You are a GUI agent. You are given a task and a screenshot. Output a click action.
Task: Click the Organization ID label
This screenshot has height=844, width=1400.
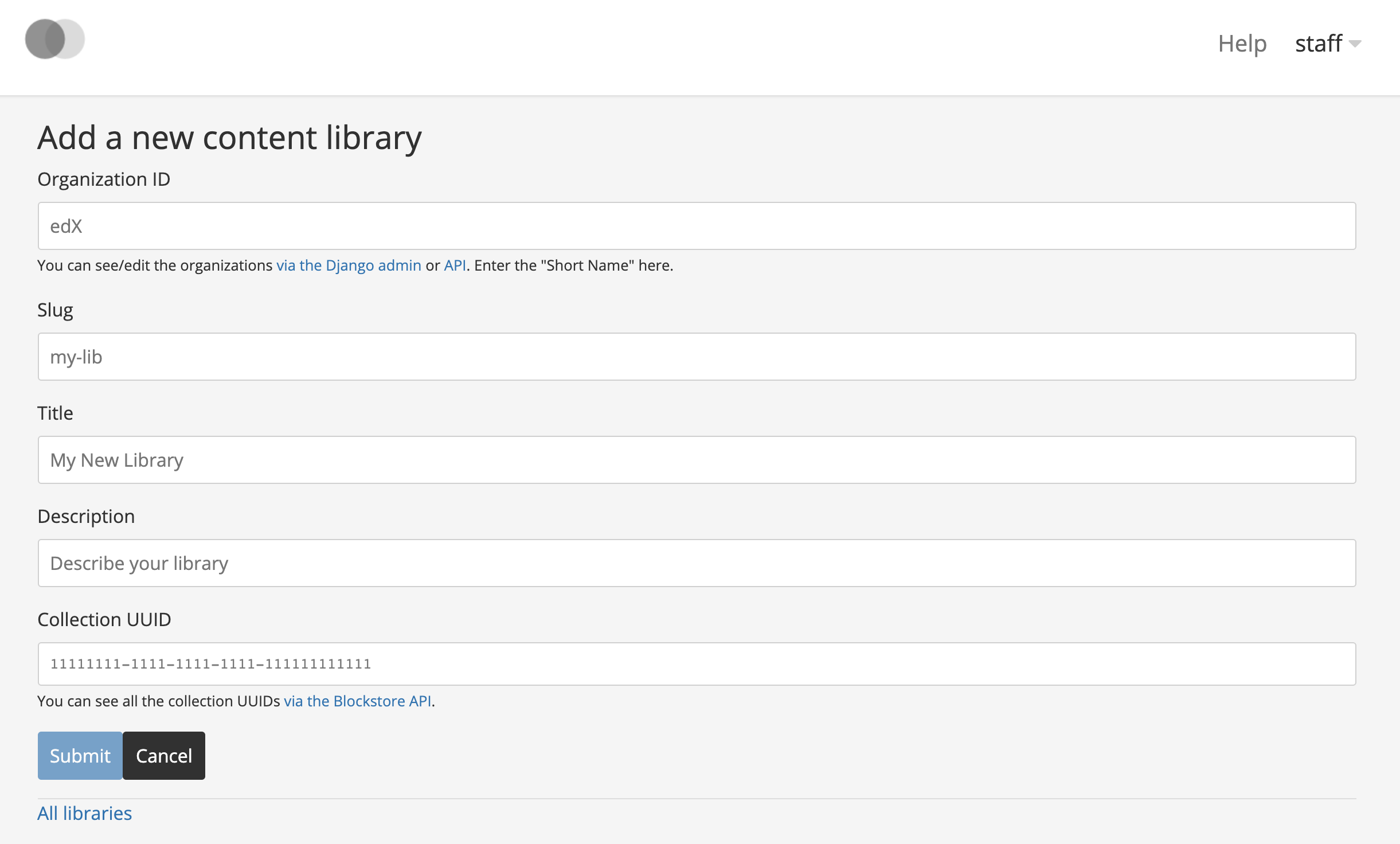click(104, 179)
